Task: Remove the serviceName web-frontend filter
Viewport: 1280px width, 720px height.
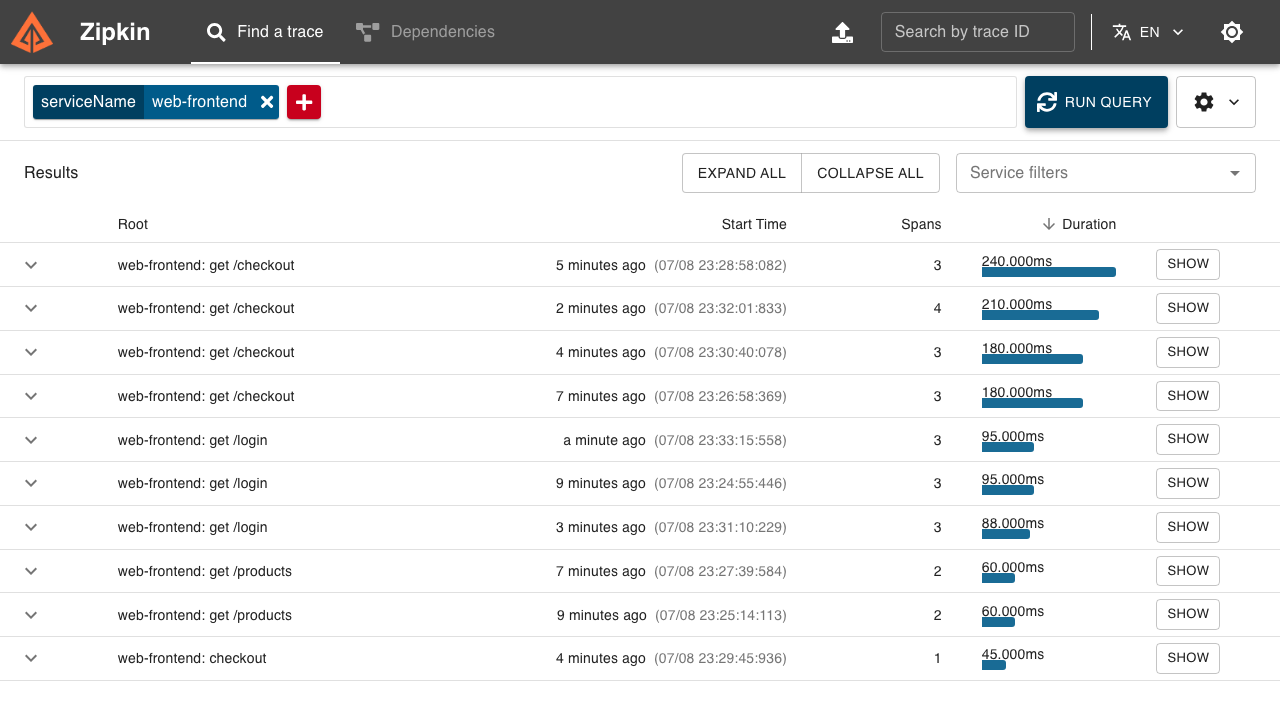Action: point(267,102)
